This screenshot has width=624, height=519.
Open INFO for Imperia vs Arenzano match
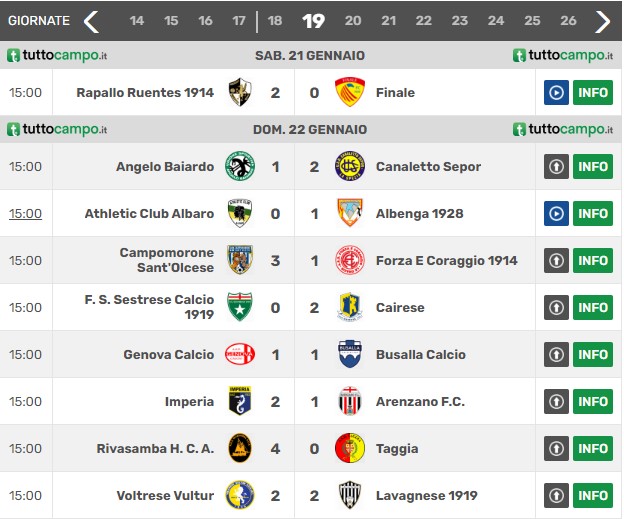[593, 401]
